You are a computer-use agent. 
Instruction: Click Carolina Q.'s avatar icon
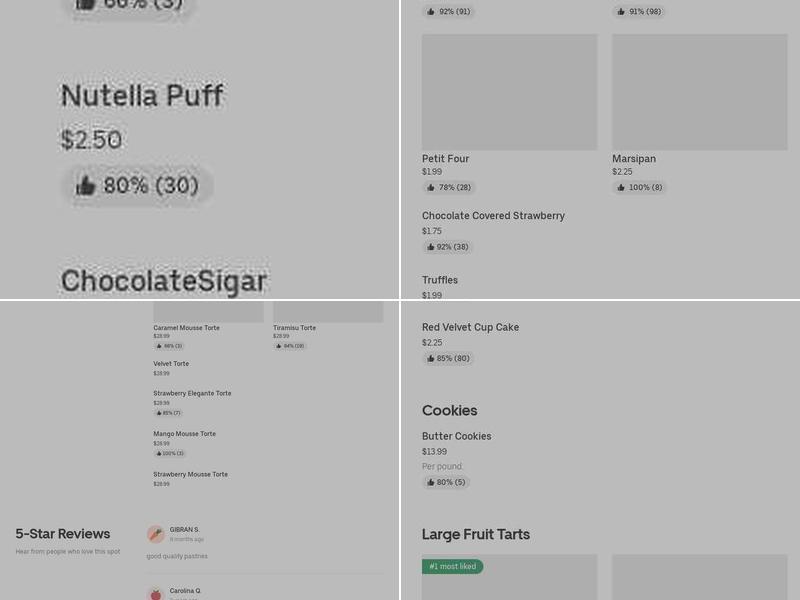pyautogui.click(x=156, y=594)
